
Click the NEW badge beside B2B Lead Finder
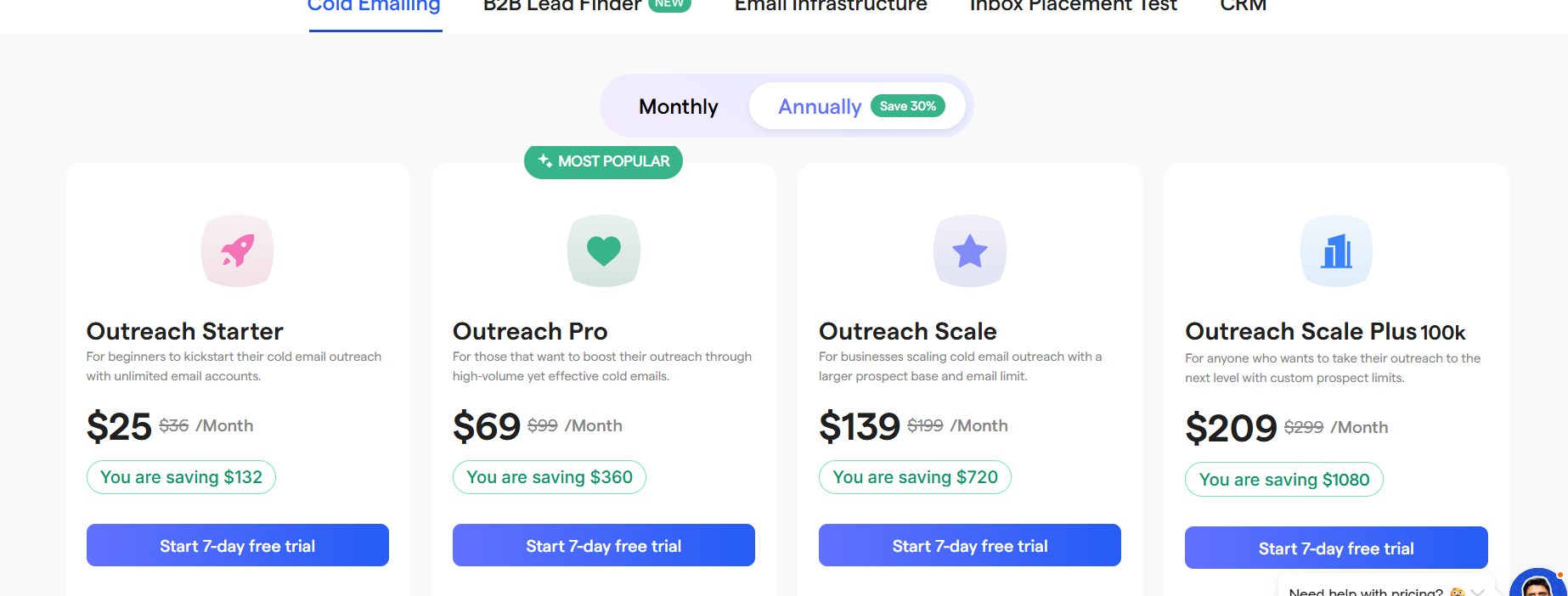click(668, 3)
